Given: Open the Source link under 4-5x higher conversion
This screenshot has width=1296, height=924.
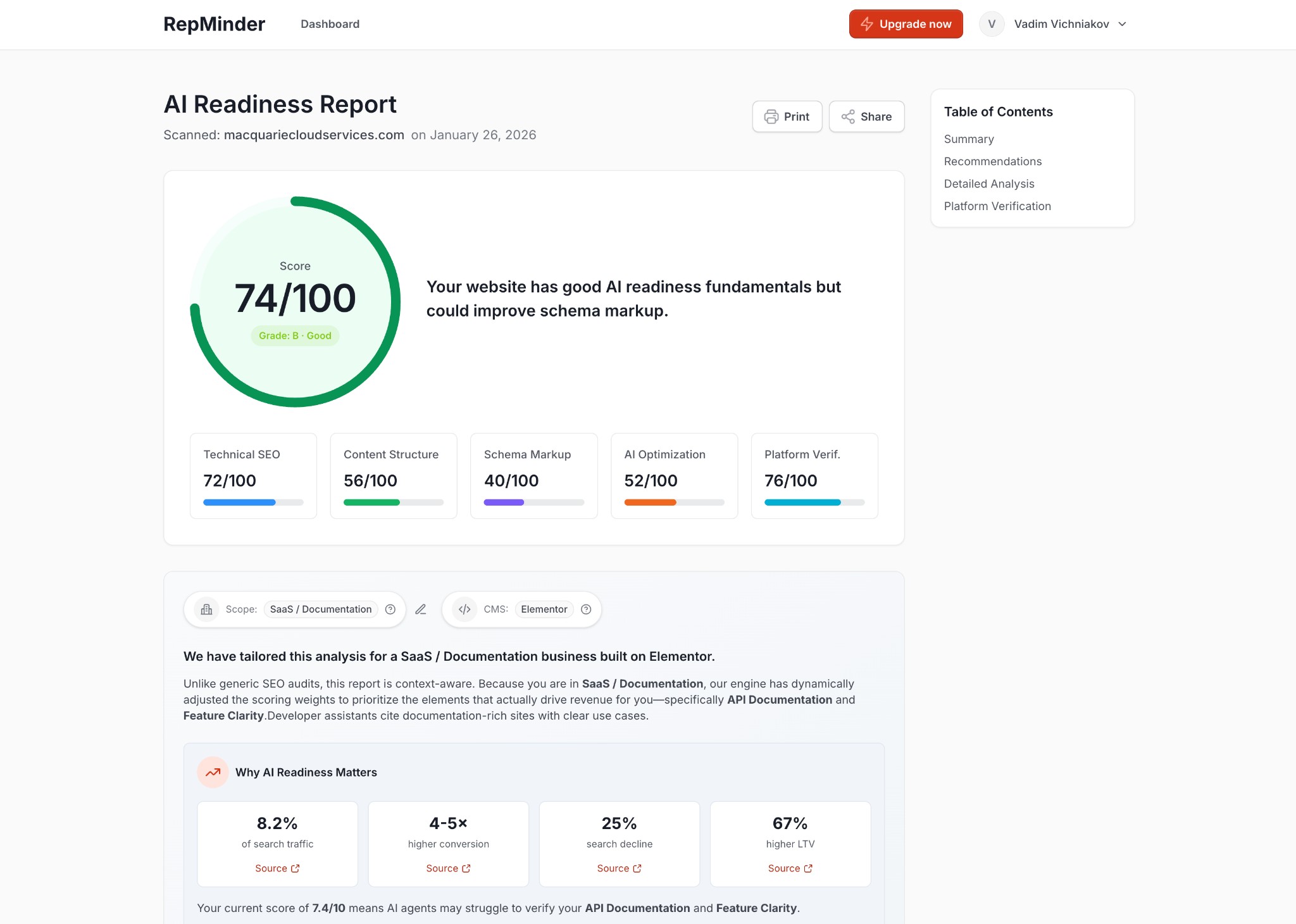Looking at the screenshot, I should pyautogui.click(x=447, y=868).
